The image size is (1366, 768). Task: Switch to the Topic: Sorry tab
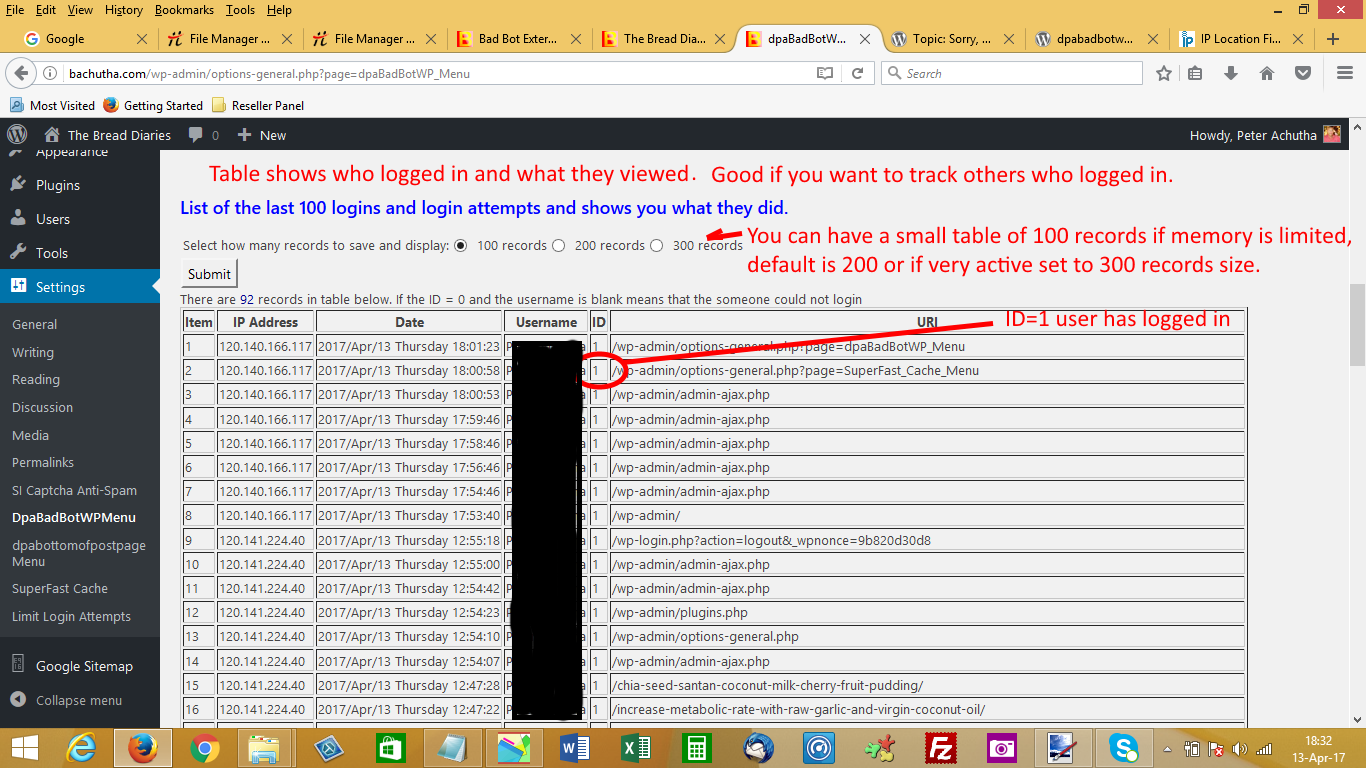(951, 39)
